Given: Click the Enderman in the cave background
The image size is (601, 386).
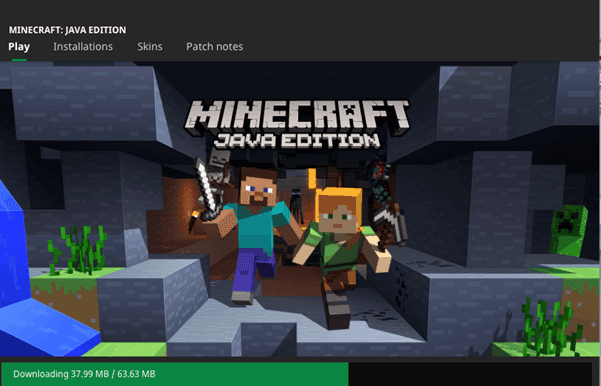Looking at the screenshot, I should point(296,205).
